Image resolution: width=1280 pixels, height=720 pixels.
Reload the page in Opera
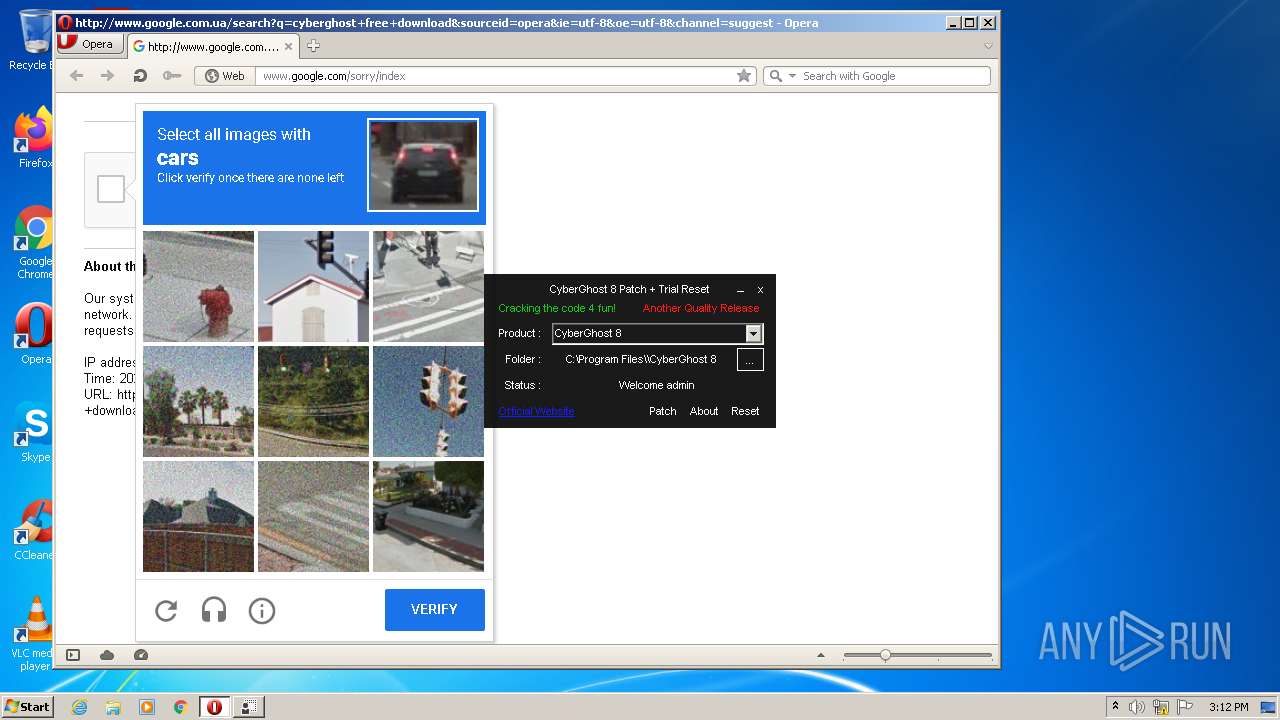pyautogui.click(x=140, y=76)
